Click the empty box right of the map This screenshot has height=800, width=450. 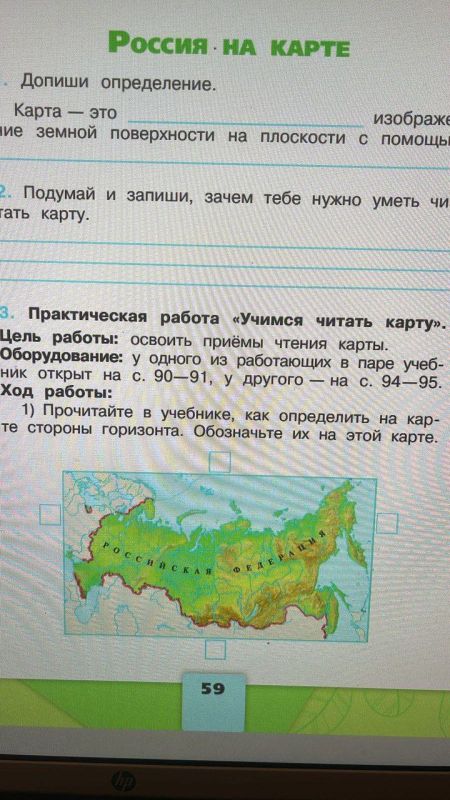pos(387,524)
